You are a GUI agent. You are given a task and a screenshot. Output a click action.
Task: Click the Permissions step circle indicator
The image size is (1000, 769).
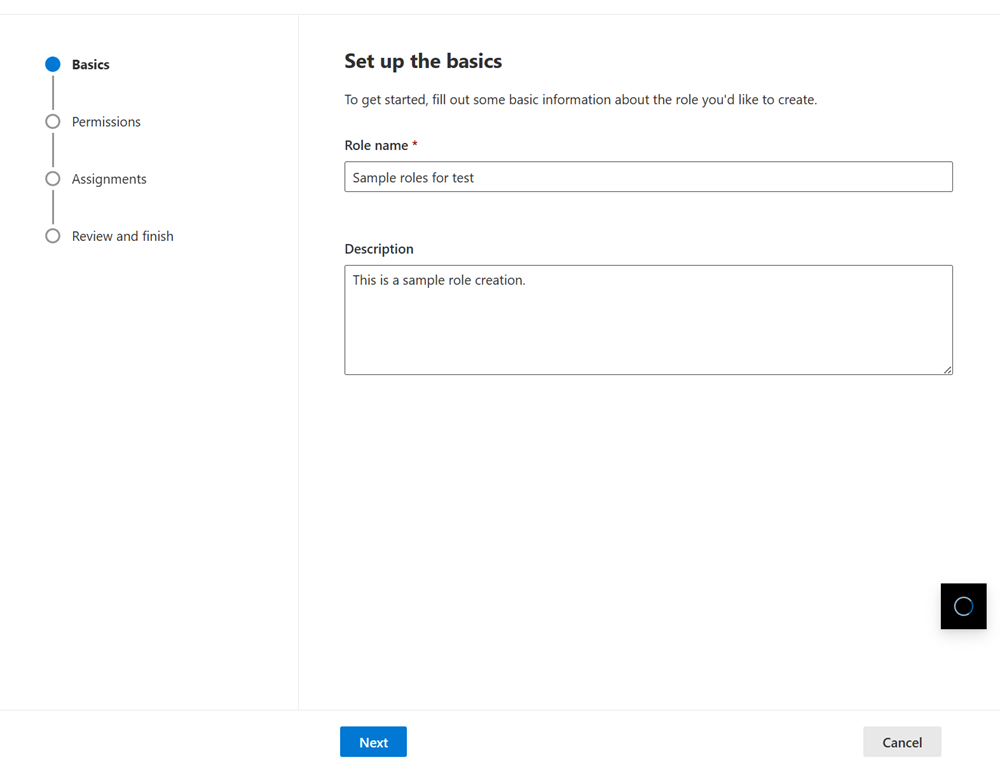pos(53,122)
